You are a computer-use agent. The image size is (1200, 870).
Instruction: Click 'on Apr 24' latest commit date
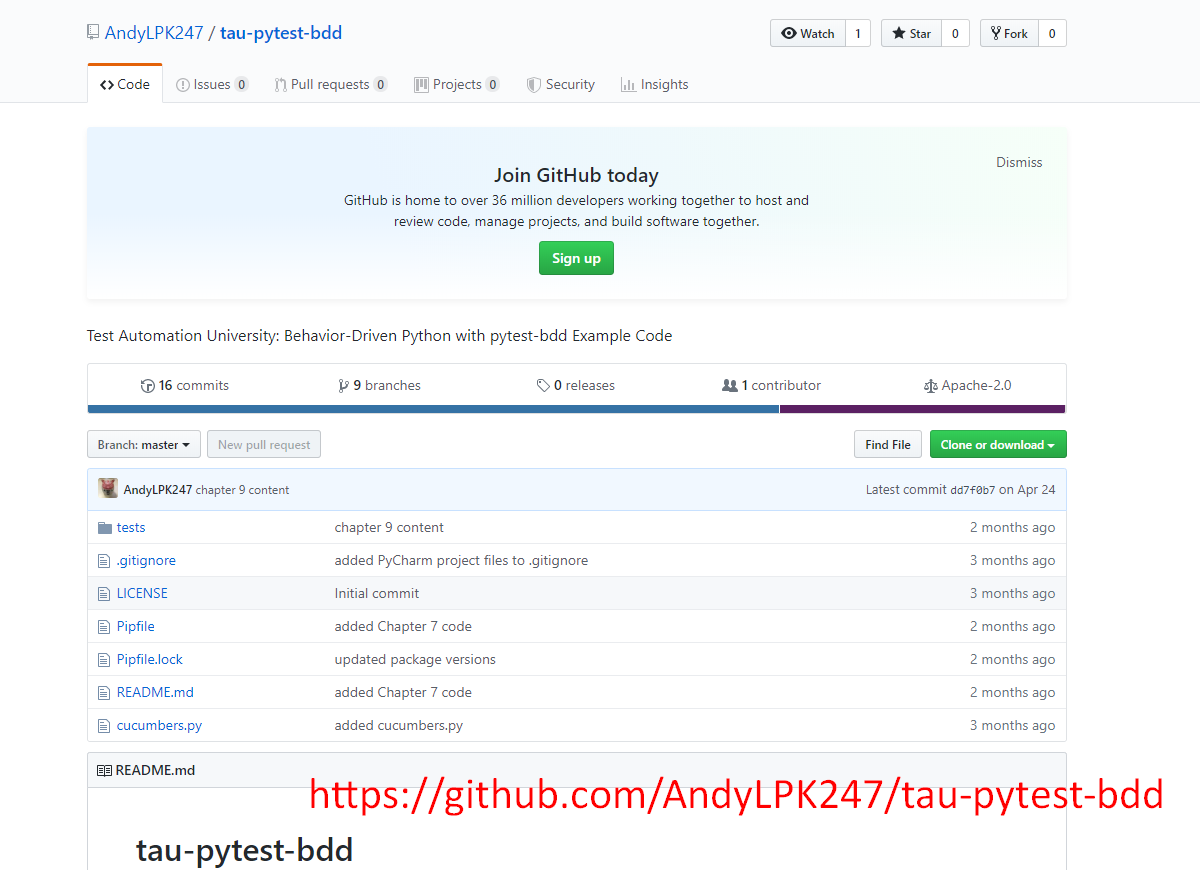pos(1027,490)
